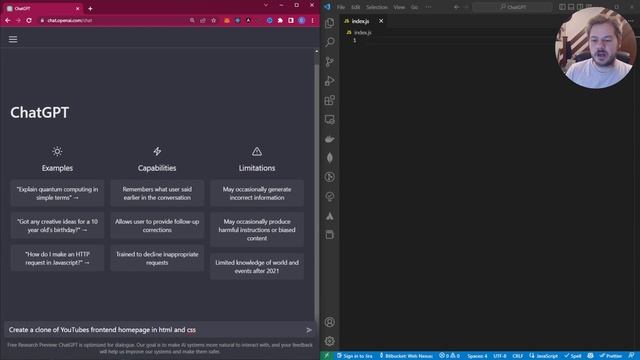640x360 pixels.
Task: Open the Chrome tab search chevron
Action: [x=266, y=5]
